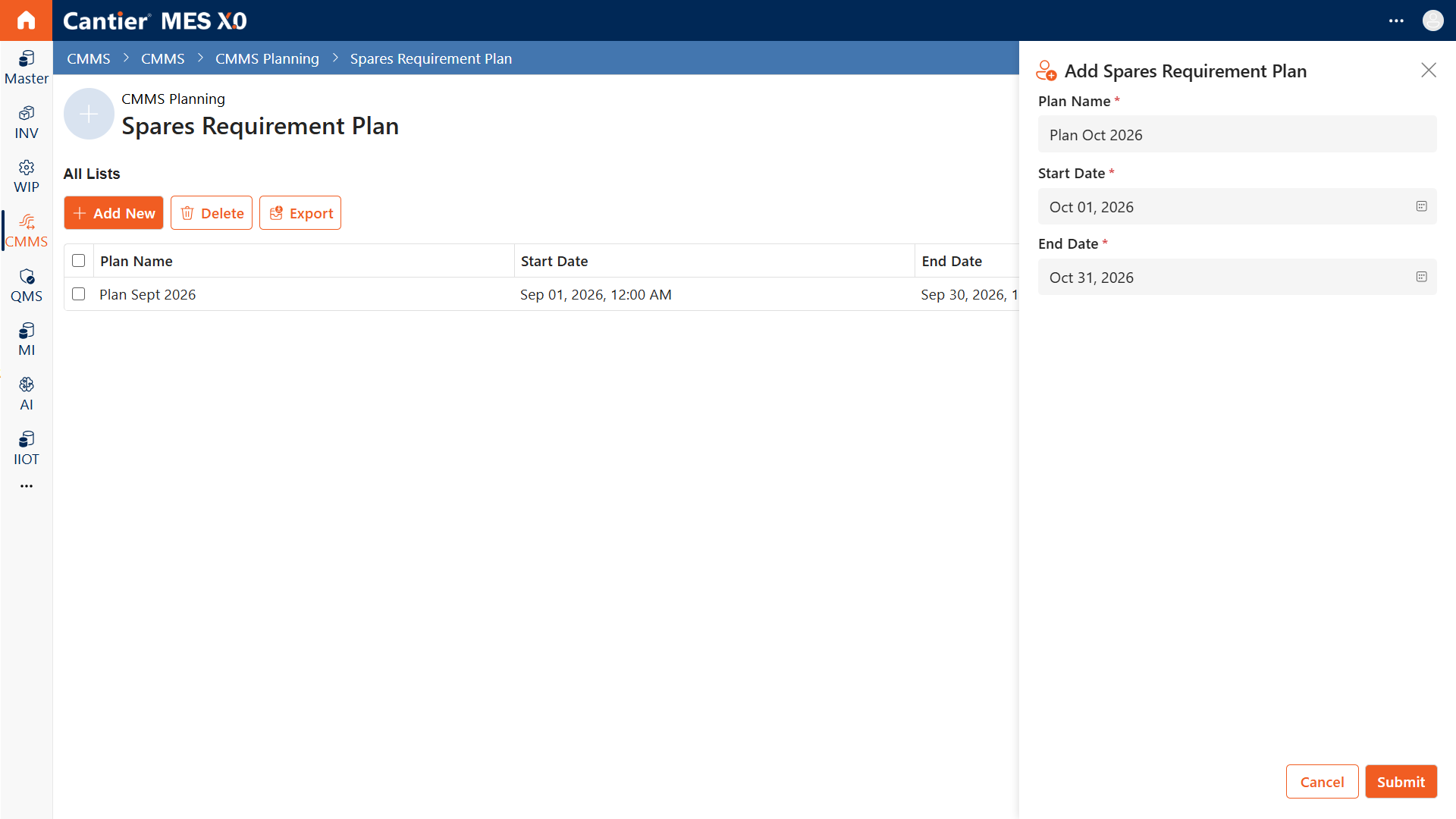Close the Add Spares Requirement Plan panel
This screenshot has height=819, width=1456.
[x=1429, y=70]
